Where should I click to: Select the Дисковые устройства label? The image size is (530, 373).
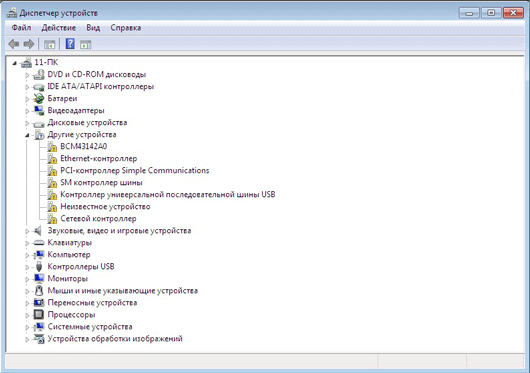tap(87, 122)
